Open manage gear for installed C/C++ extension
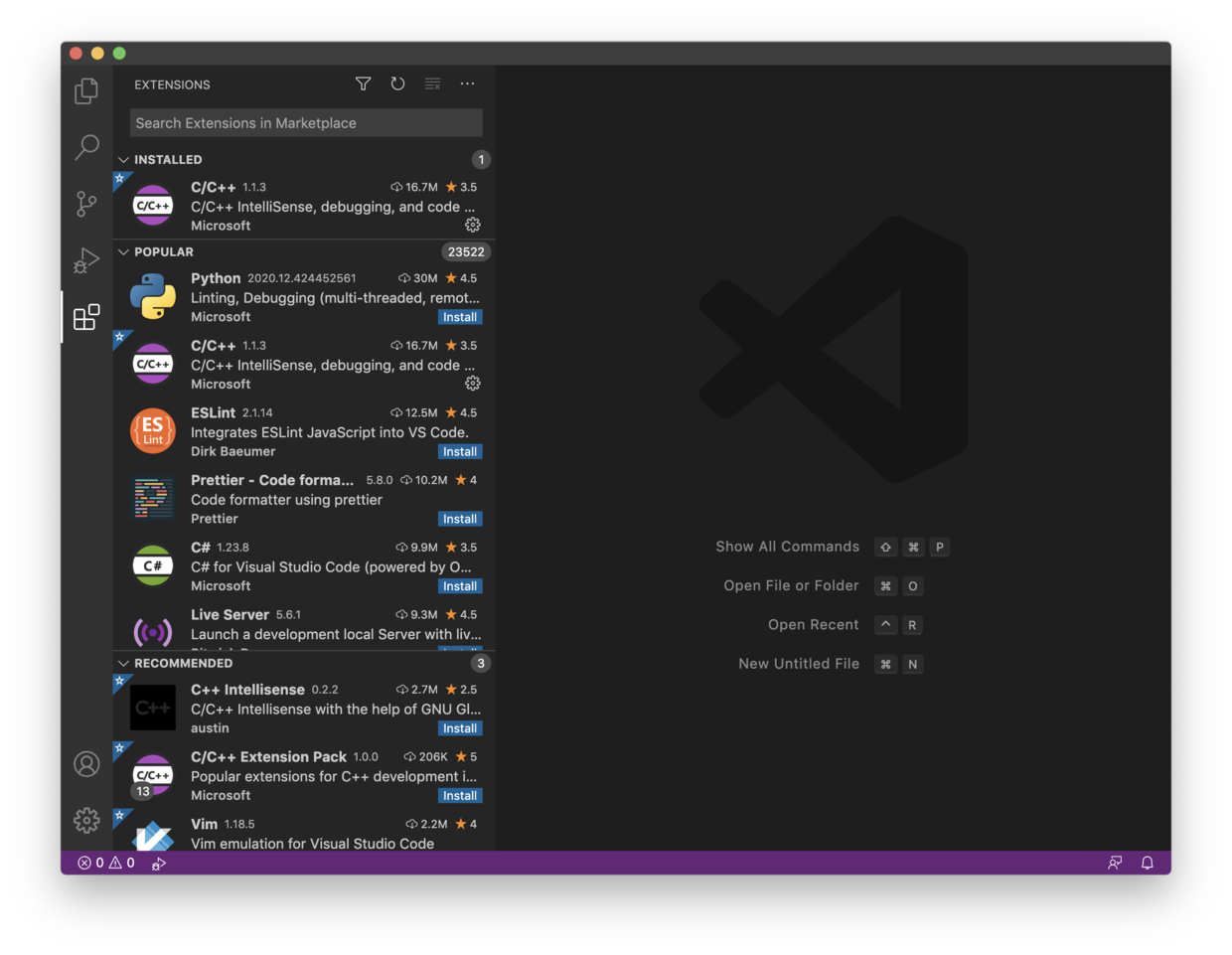1232x955 pixels. point(473,226)
